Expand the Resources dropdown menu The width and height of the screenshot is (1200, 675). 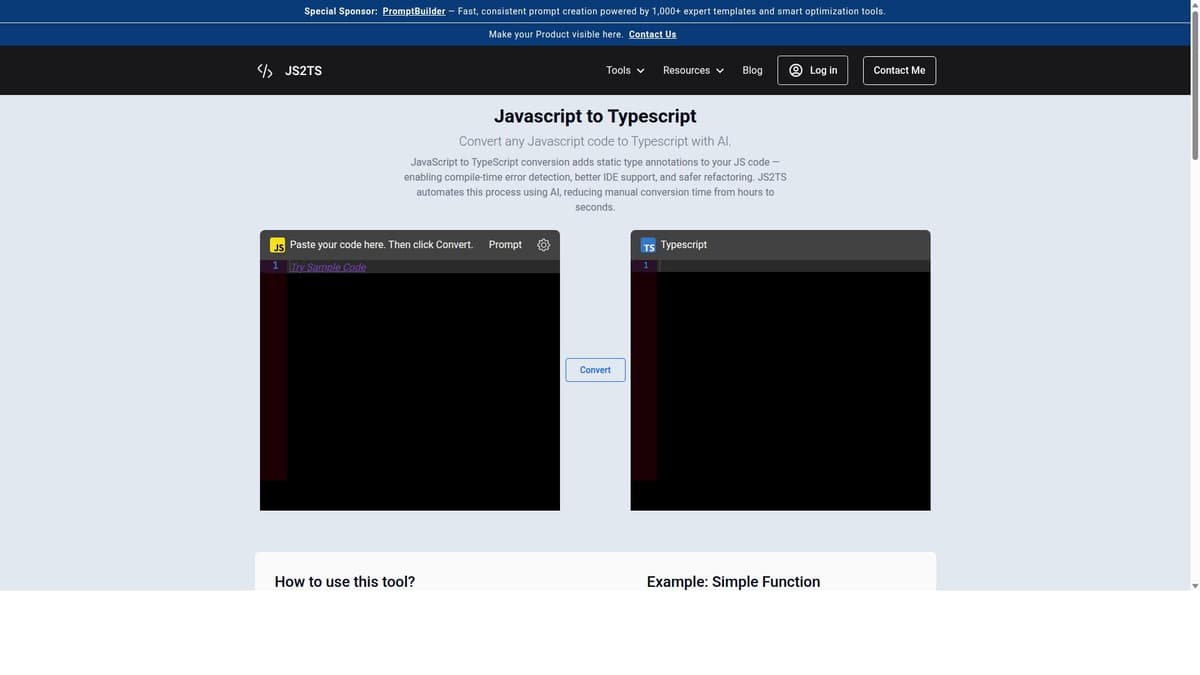693,70
